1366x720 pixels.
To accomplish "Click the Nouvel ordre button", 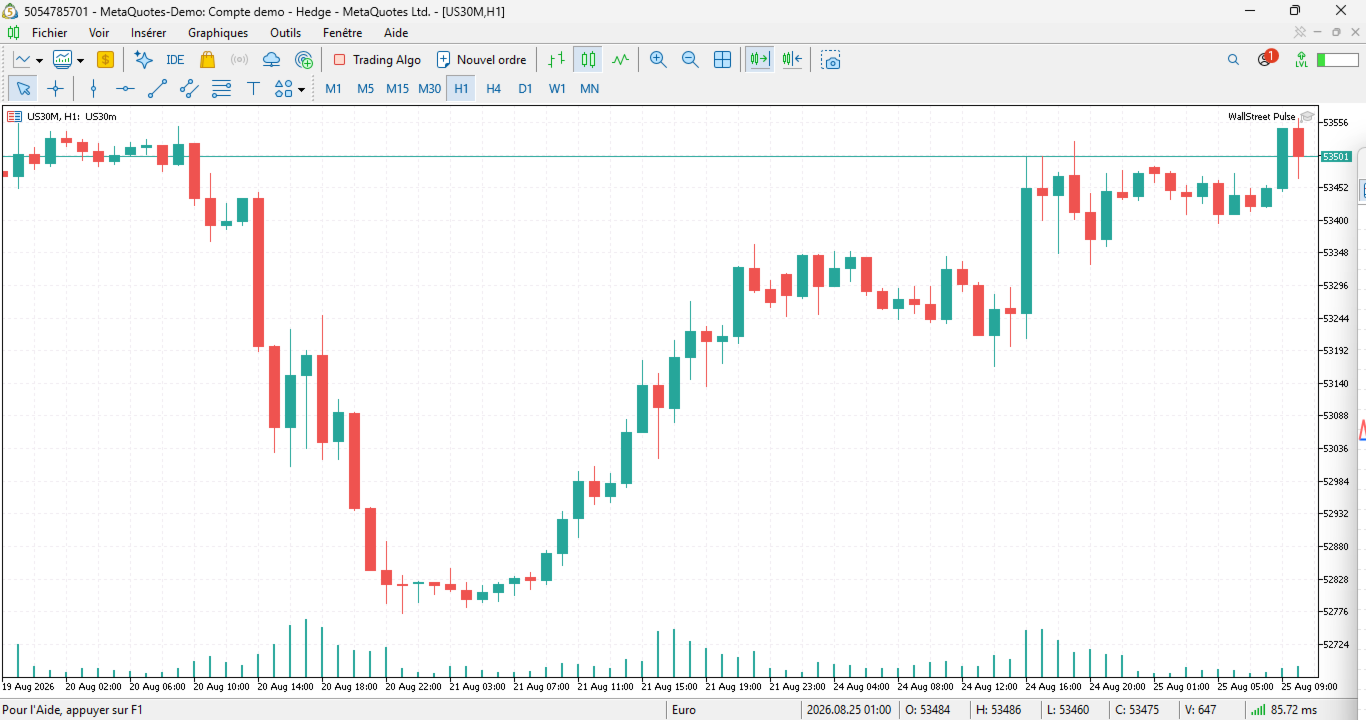I will [481, 60].
